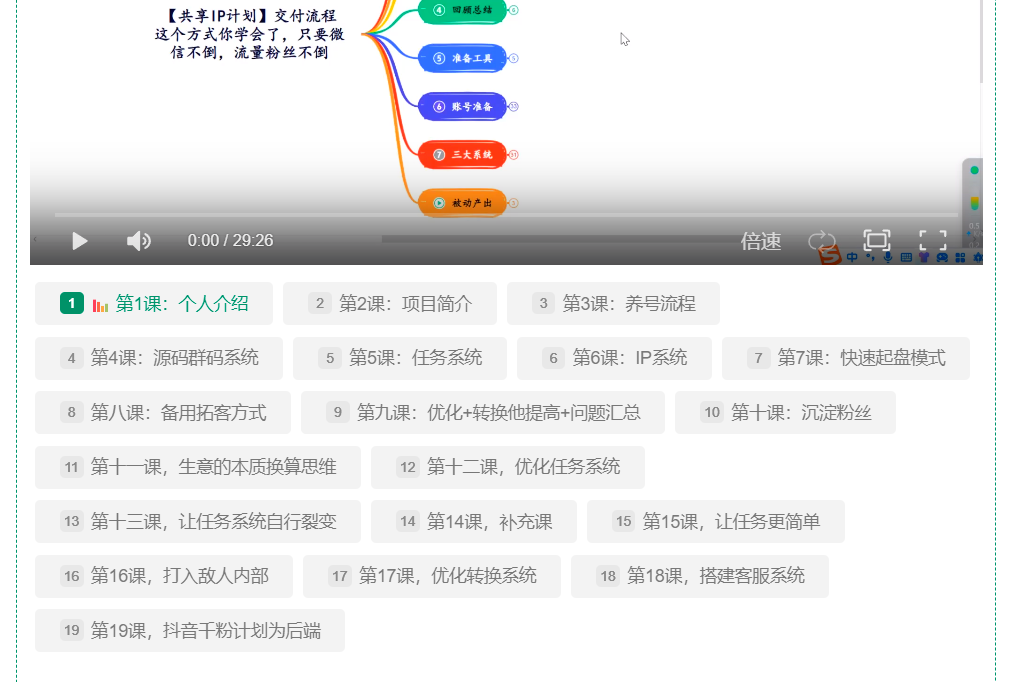Image resolution: width=1010 pixels, height=682 pixels.
Task: Mute the video volume
Action: click(138, 240)
